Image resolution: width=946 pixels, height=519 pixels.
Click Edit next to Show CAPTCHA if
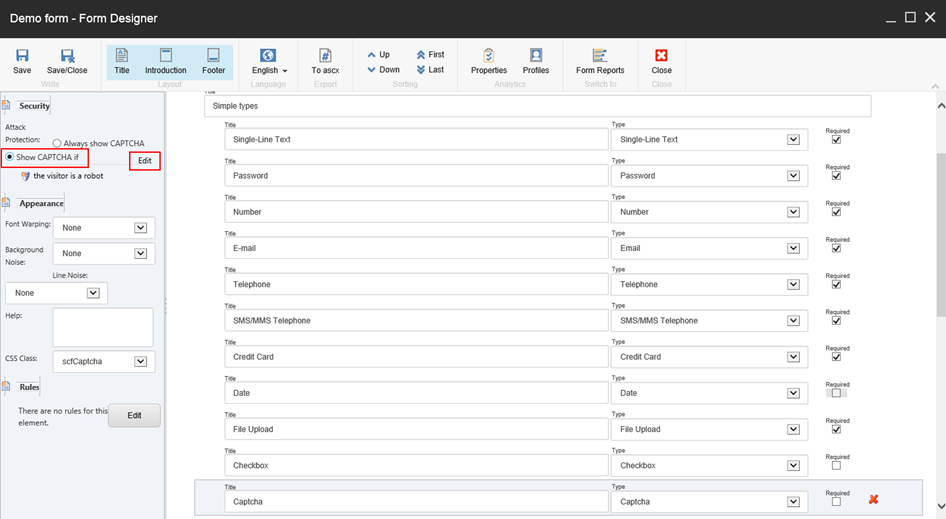tap(145, 161)
